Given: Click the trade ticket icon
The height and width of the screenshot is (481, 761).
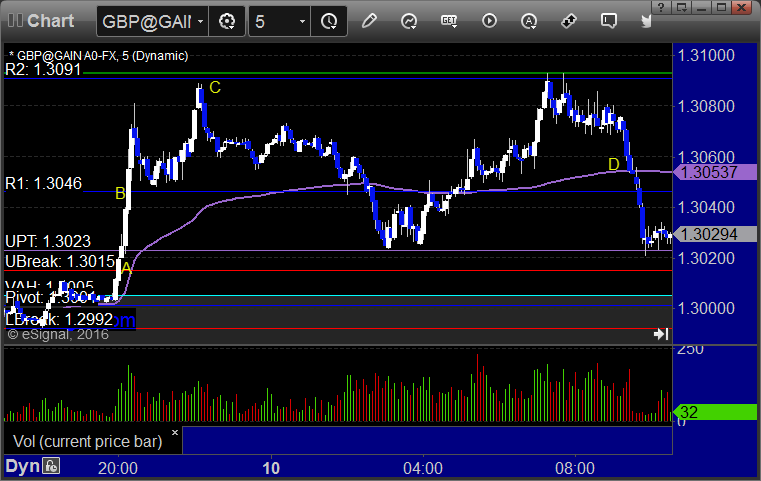Looking at the screenshot, I should [x=569, y=21].
